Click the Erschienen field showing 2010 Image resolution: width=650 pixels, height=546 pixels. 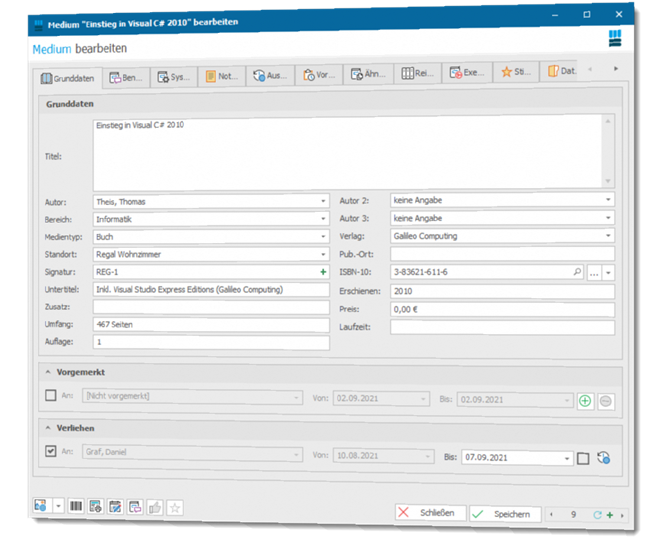coord(502,291)
